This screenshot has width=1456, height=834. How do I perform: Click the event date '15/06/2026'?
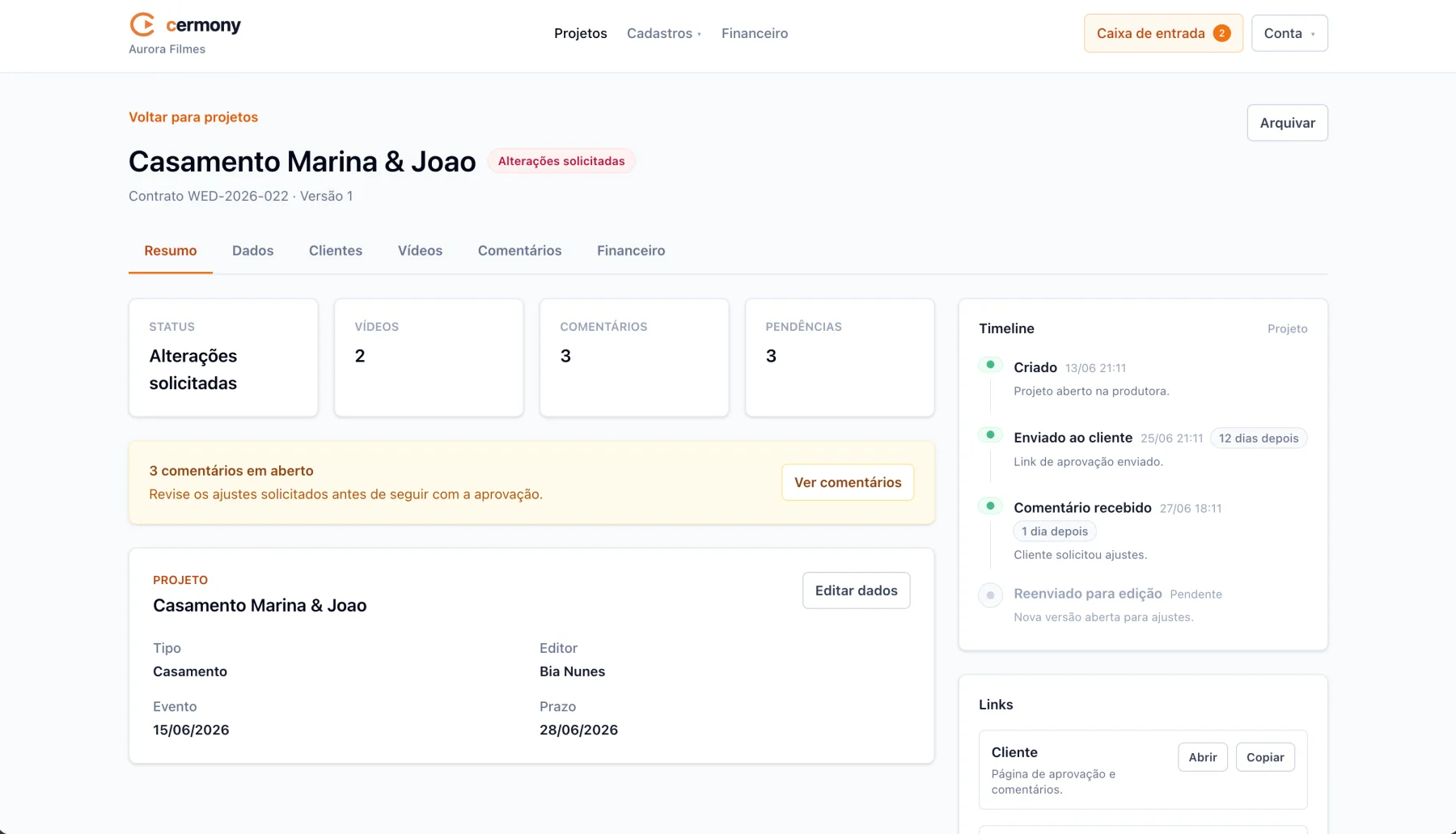(191, 730)
